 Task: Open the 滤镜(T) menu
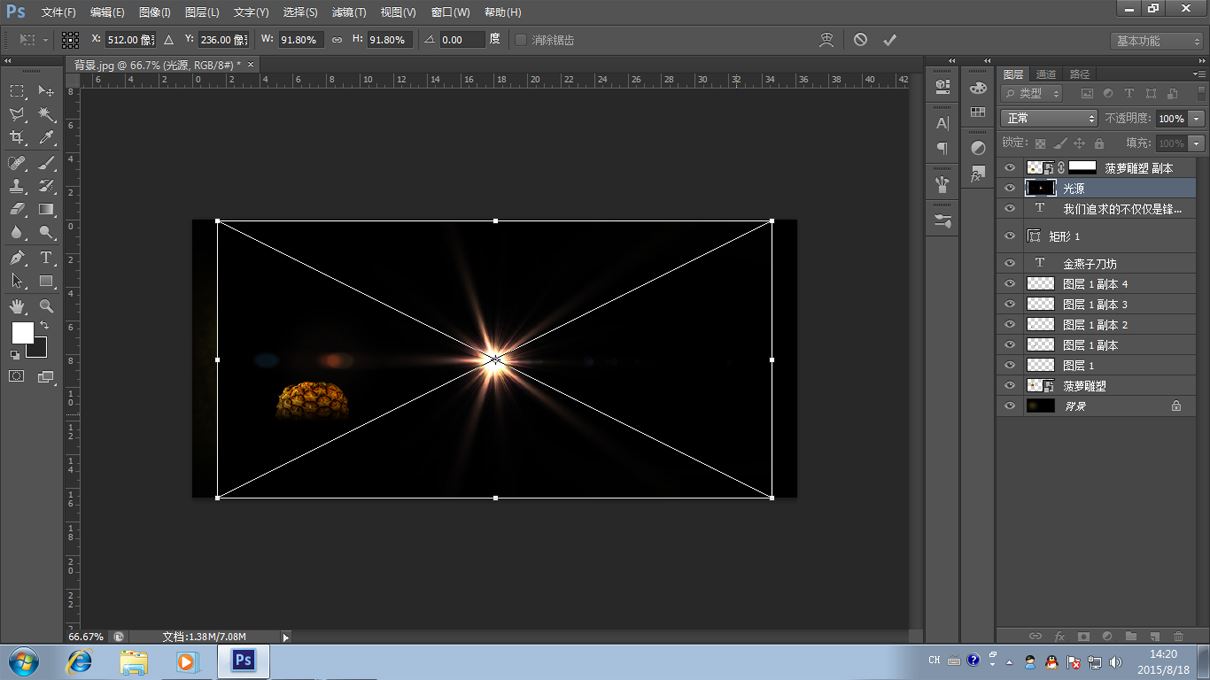(348, 12)
